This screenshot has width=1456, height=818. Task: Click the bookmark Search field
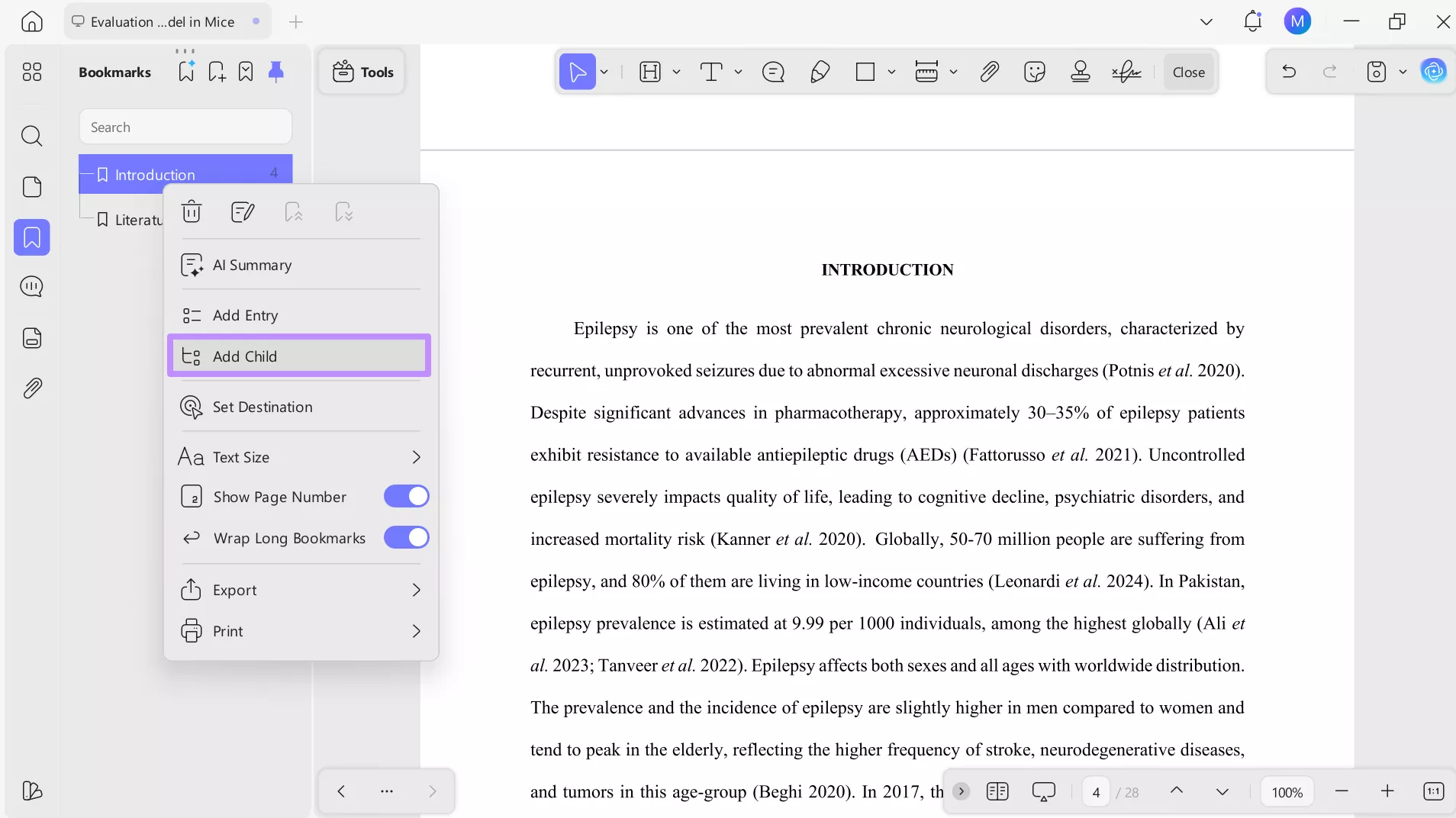[185, 127]
